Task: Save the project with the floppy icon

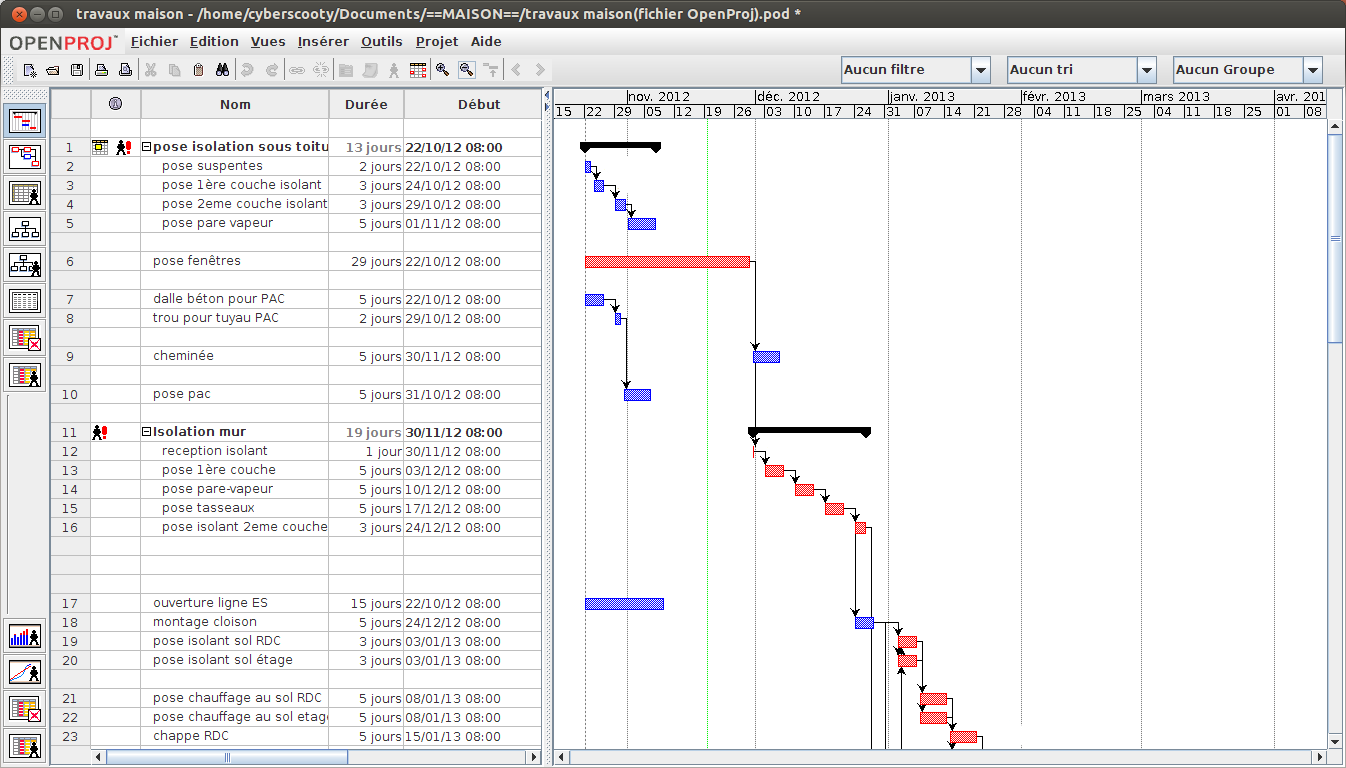Action: 76,70
